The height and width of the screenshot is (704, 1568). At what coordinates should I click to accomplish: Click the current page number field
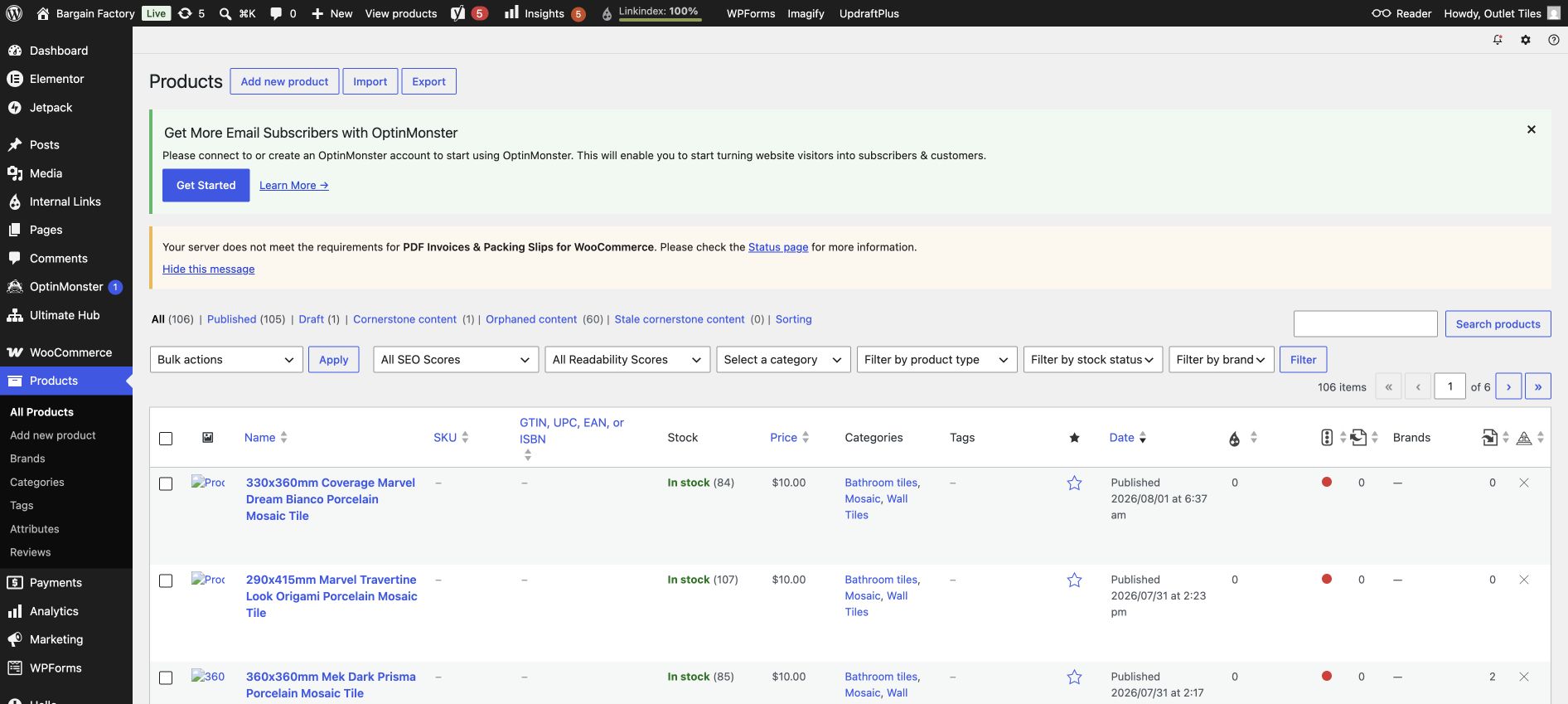(x=1450, y=386)
